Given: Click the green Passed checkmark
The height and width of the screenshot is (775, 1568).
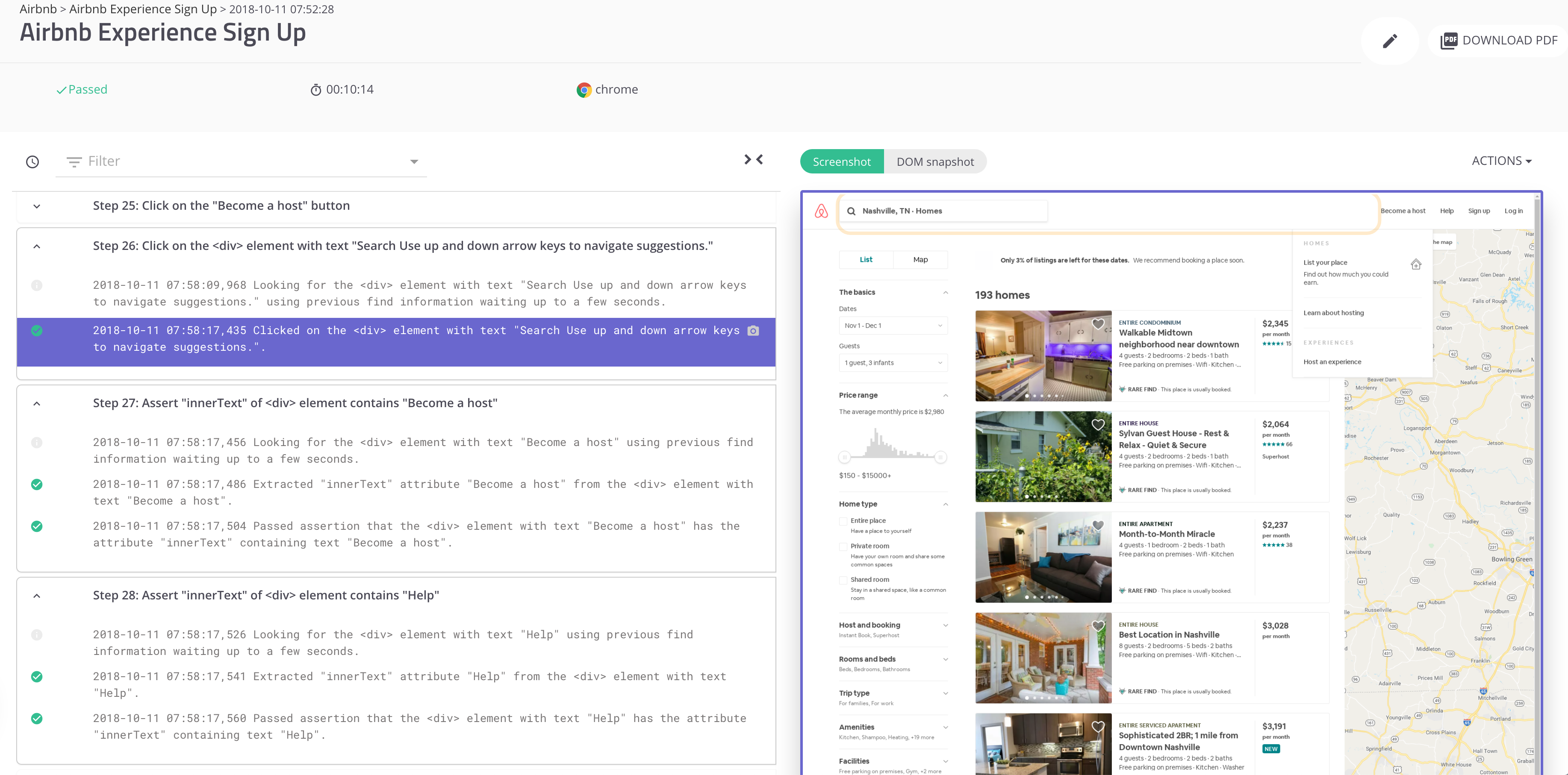Looking at the screenshot, I should [x=61, y=90].
